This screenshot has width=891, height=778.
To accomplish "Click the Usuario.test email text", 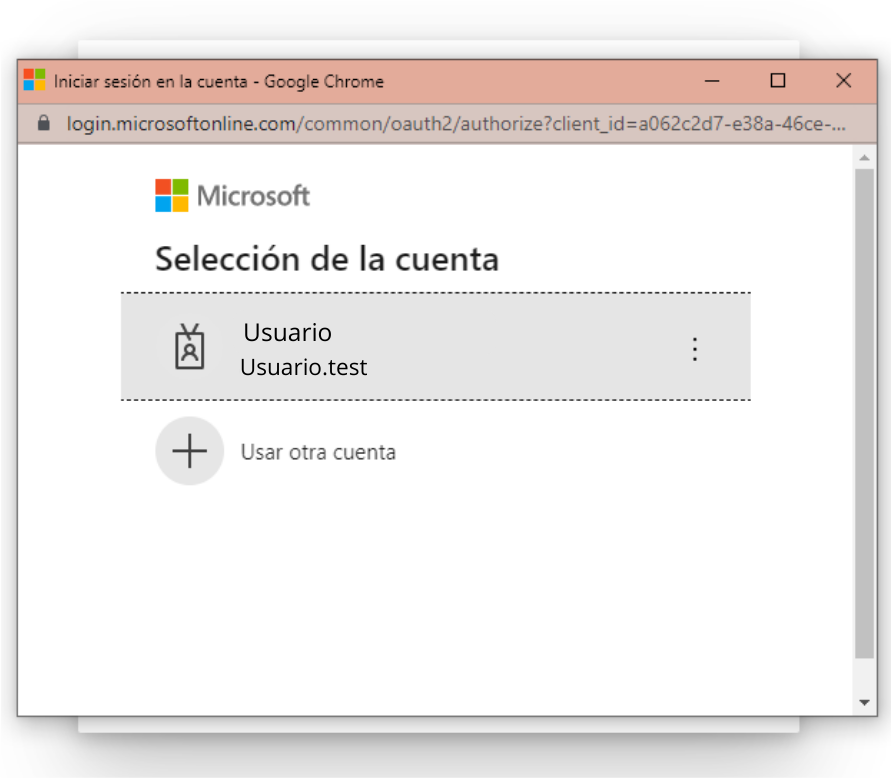I will pyautogui.click(x=303, y=367).
